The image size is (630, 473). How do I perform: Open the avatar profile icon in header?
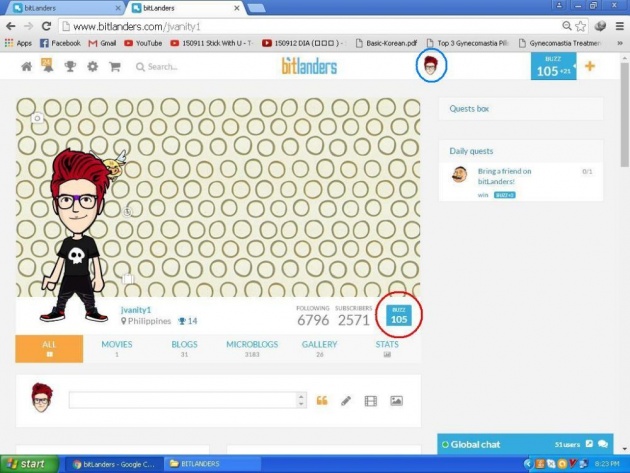point(431,65)
